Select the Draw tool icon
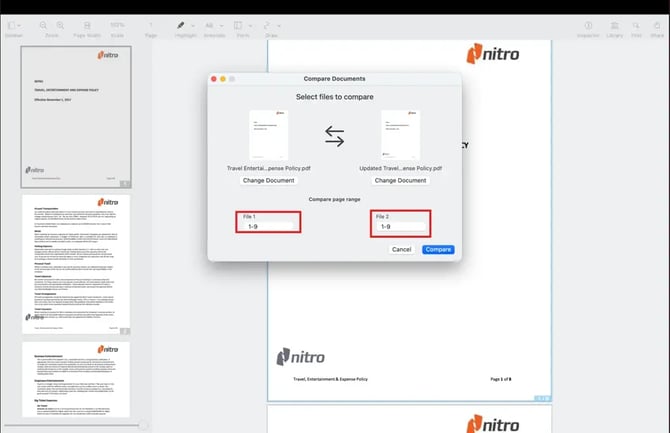 coord(267,26)
